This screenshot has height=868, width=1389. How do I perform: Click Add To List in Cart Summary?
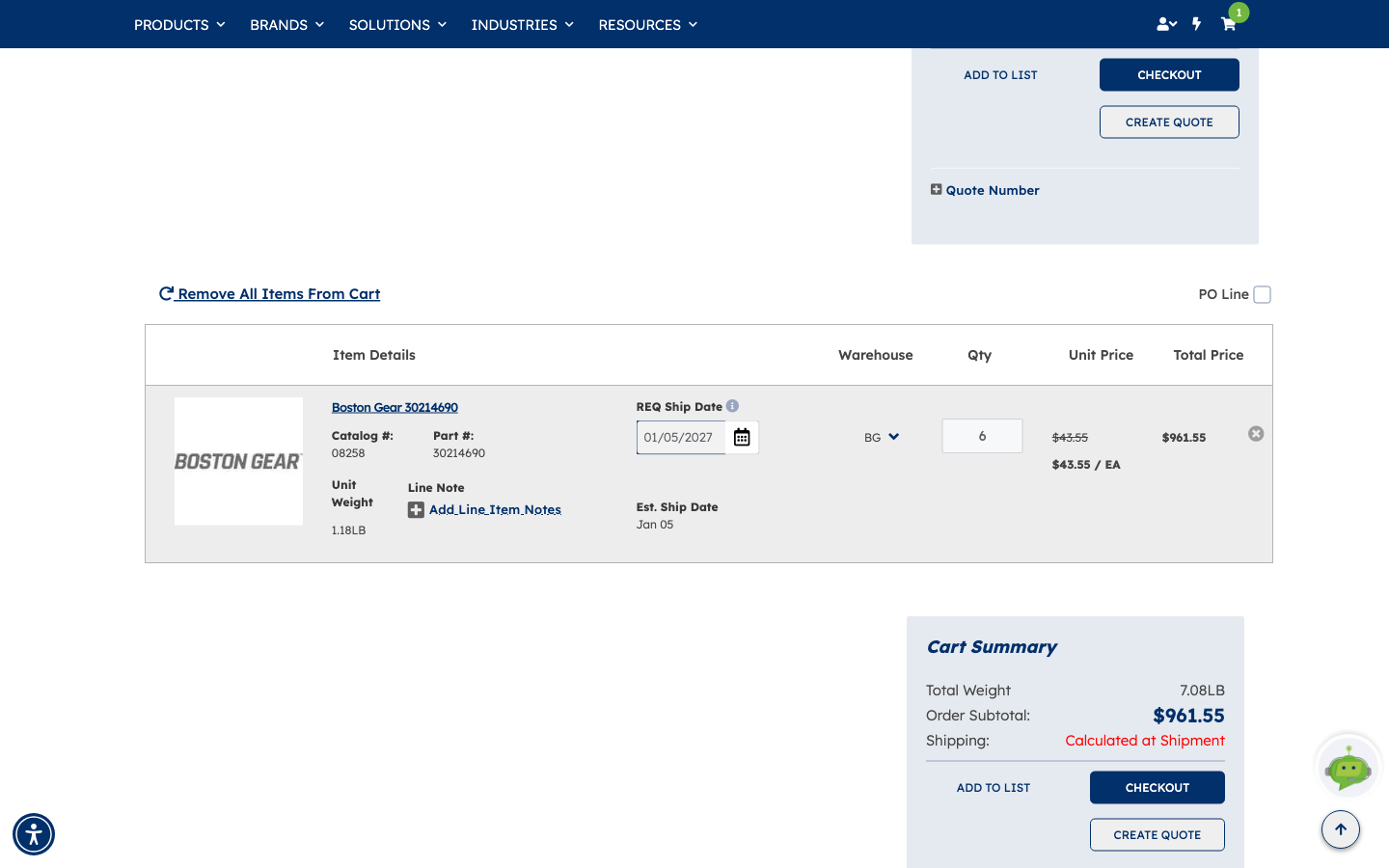point(994,788)
